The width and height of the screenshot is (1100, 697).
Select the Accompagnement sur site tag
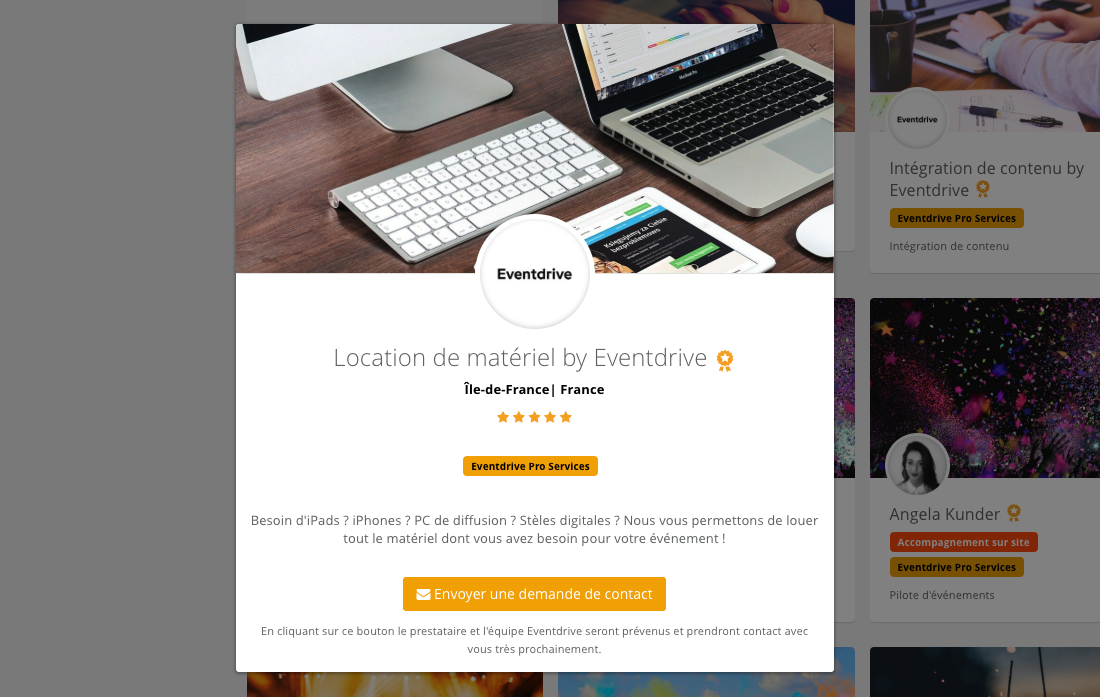(x=963, y=542)
